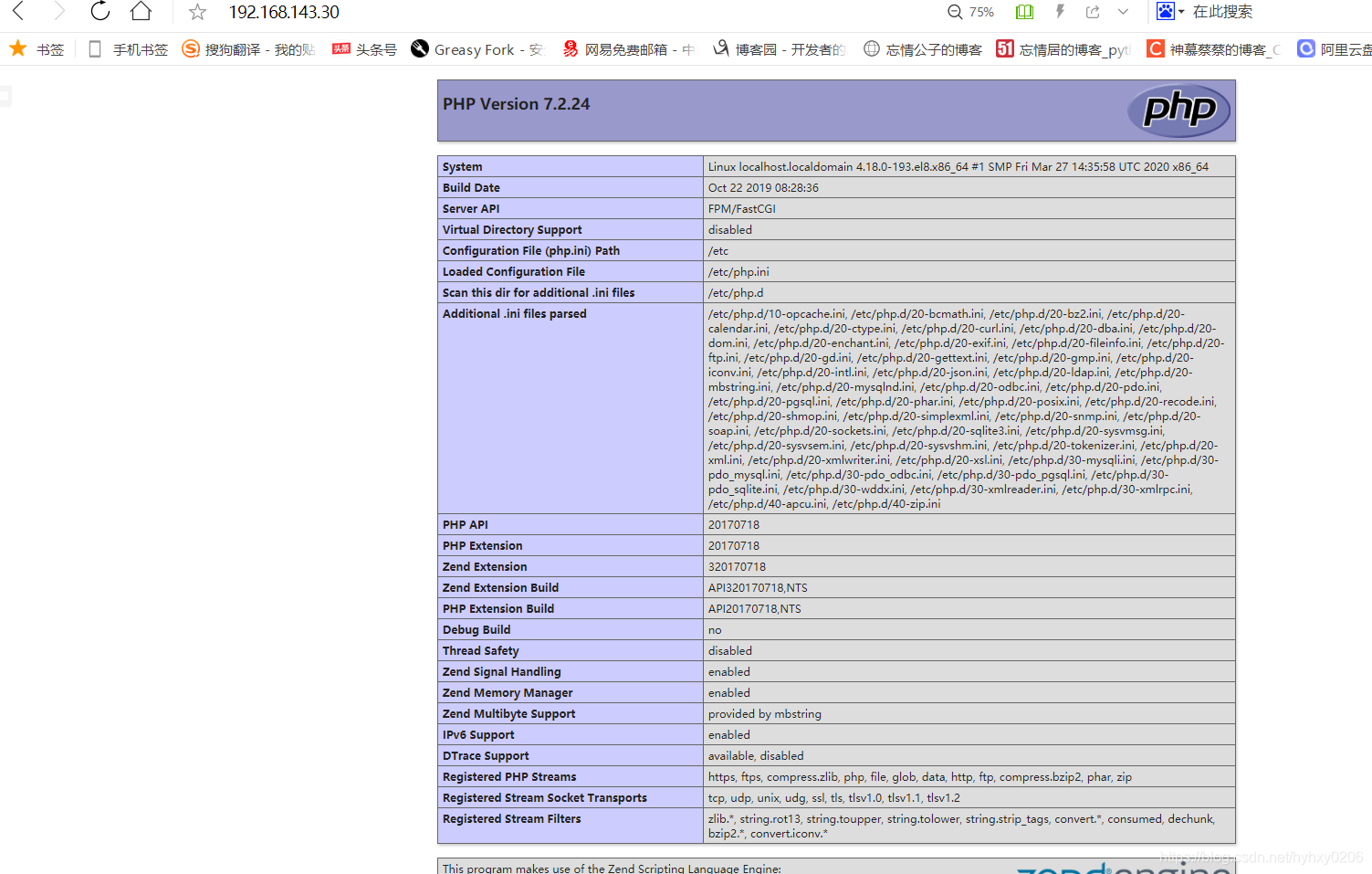Open the 75% zoom level control
Viewport: 1372px width, 874px height.
(x=970, y=12)
